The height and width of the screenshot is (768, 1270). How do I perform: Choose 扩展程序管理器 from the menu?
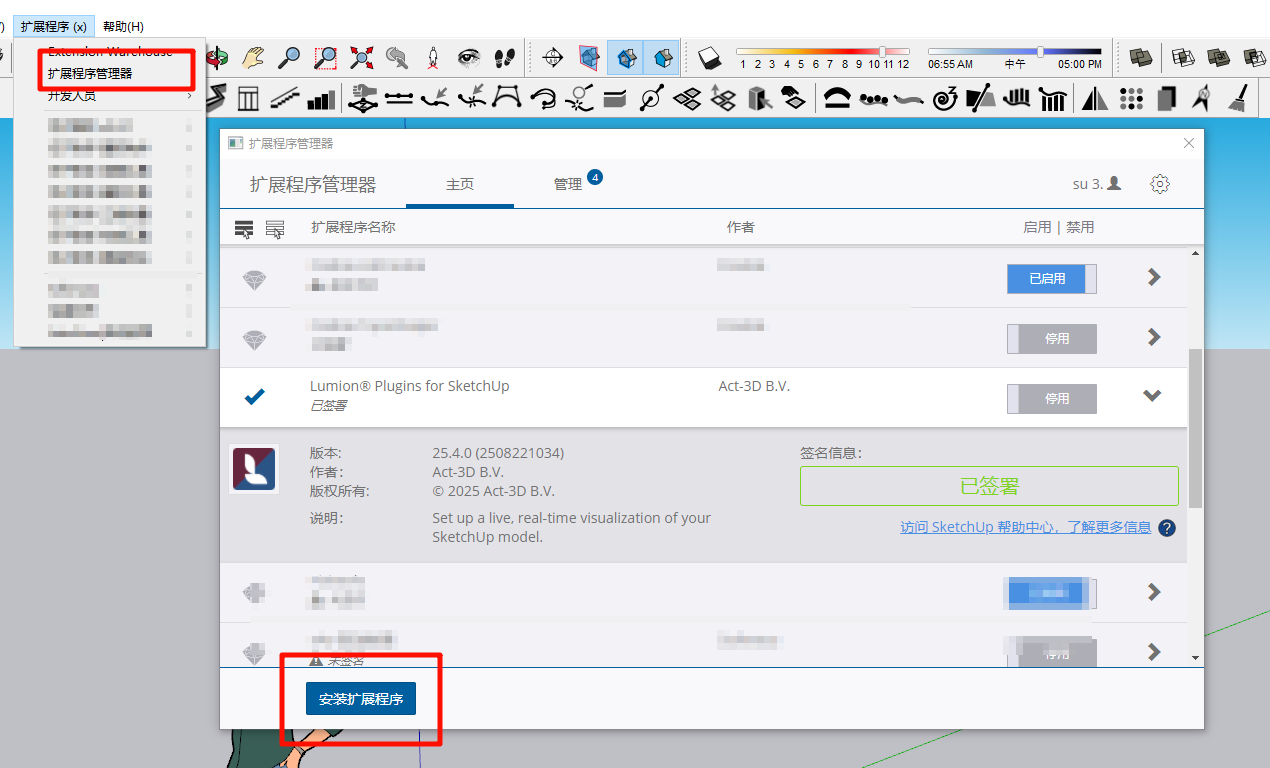(90, 74)
